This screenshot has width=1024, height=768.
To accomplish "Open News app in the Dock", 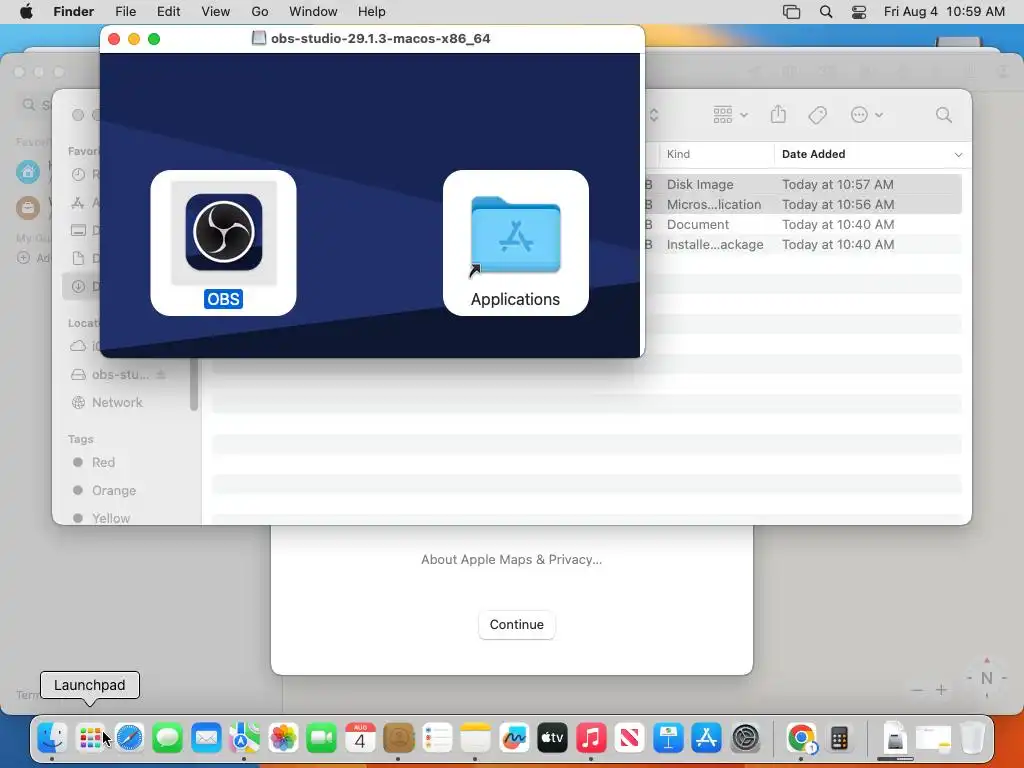I will (x=630, y=738).
